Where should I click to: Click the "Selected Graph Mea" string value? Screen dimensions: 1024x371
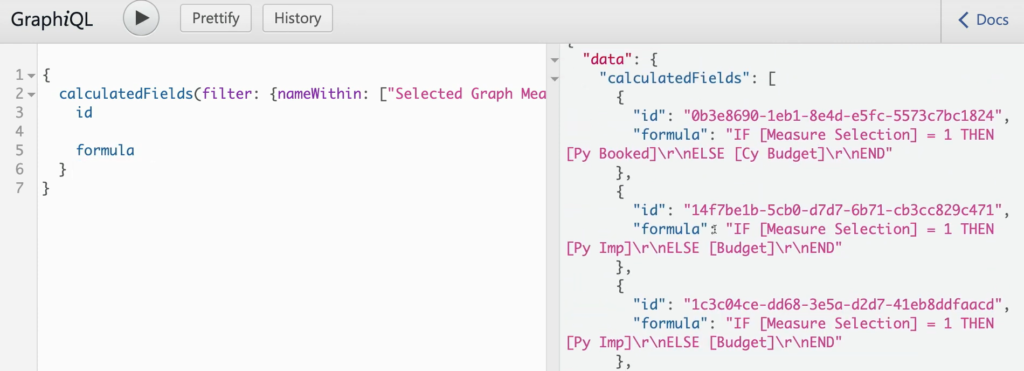click(x=466, y=94)
